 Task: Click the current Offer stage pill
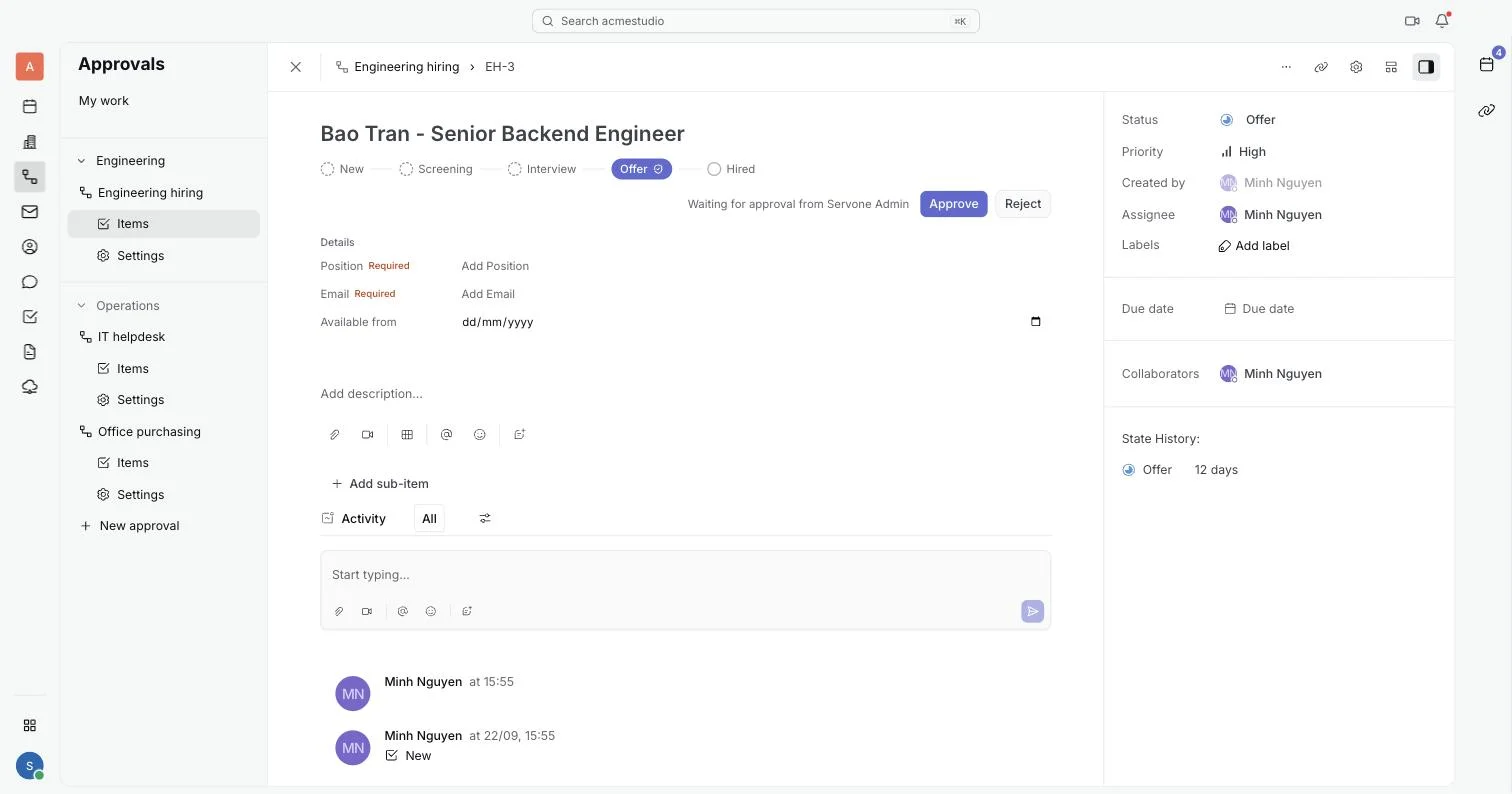[x=641, y=169]
